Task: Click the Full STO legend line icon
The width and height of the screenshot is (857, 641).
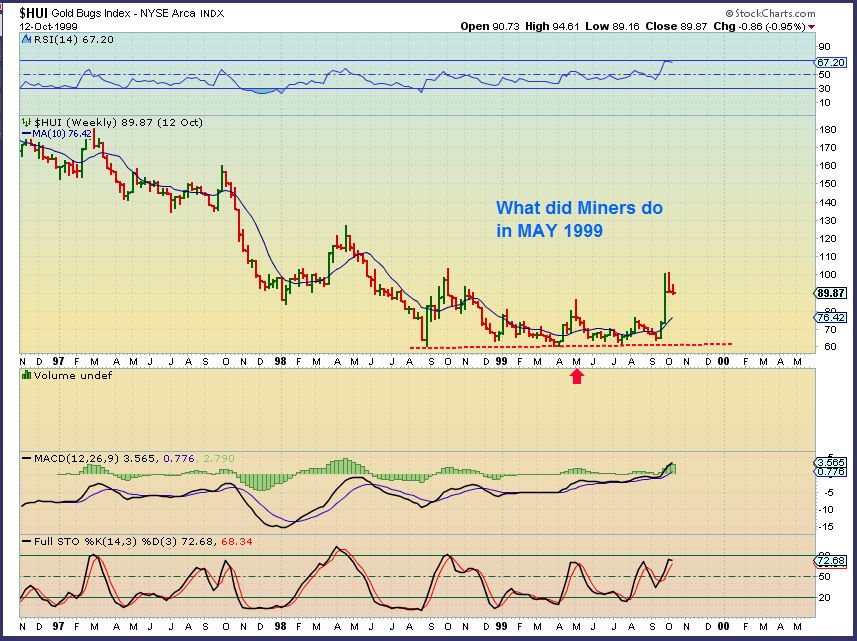Action: pos(27,540)
